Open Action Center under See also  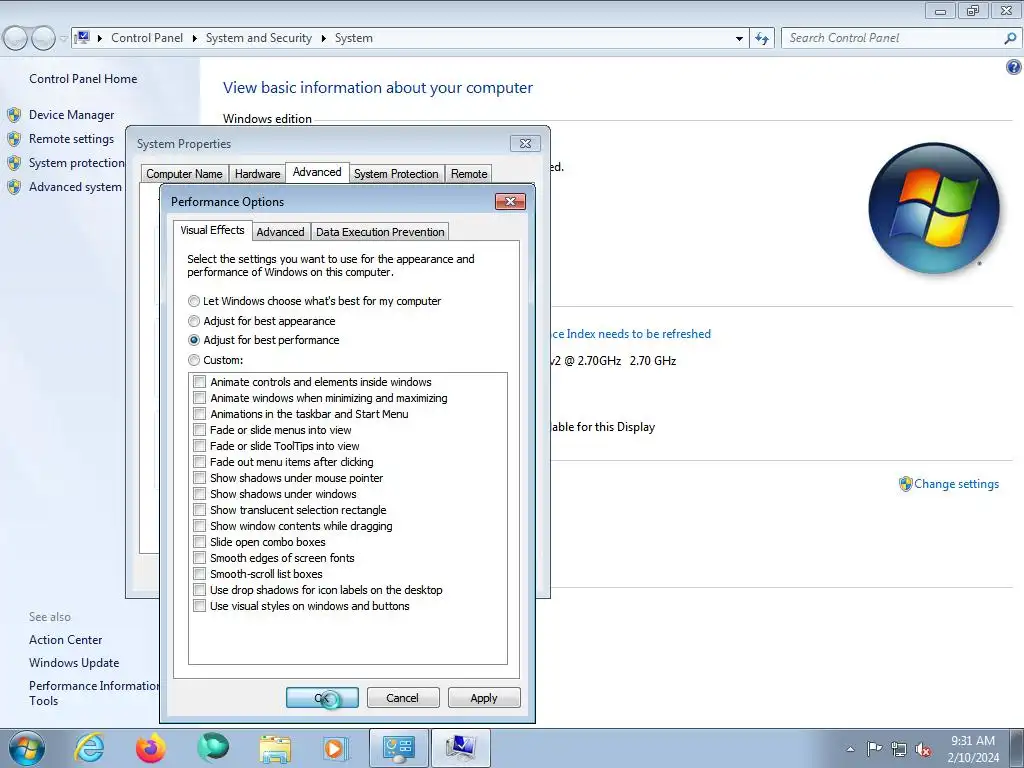65,640
